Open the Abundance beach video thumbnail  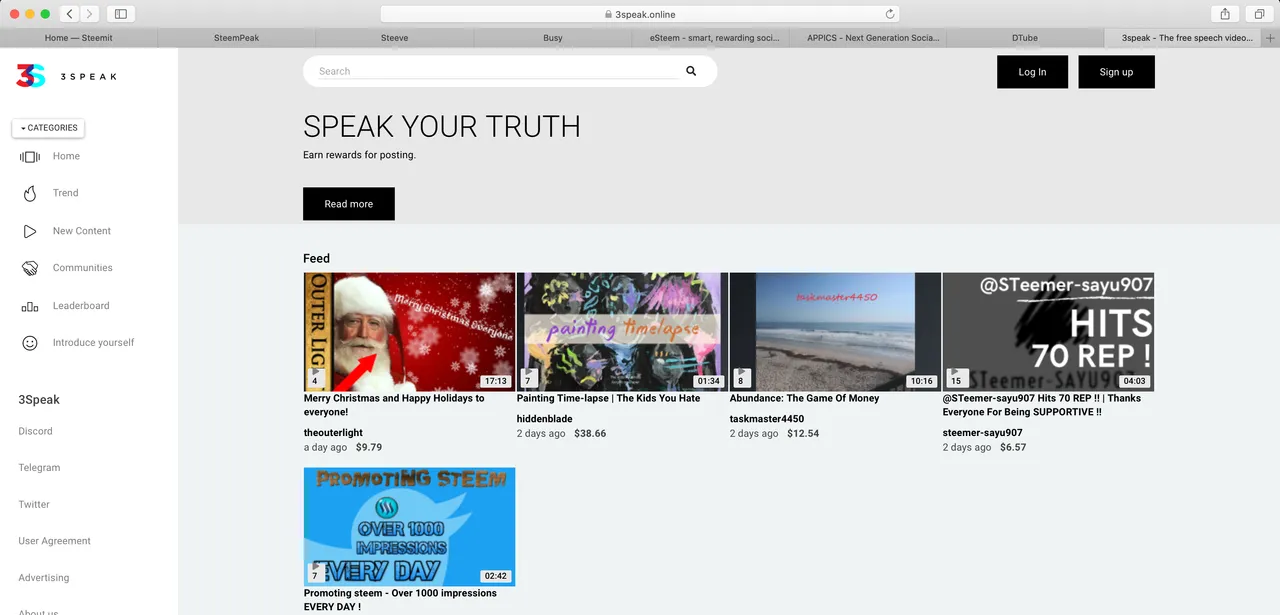[x=835, y=332]
